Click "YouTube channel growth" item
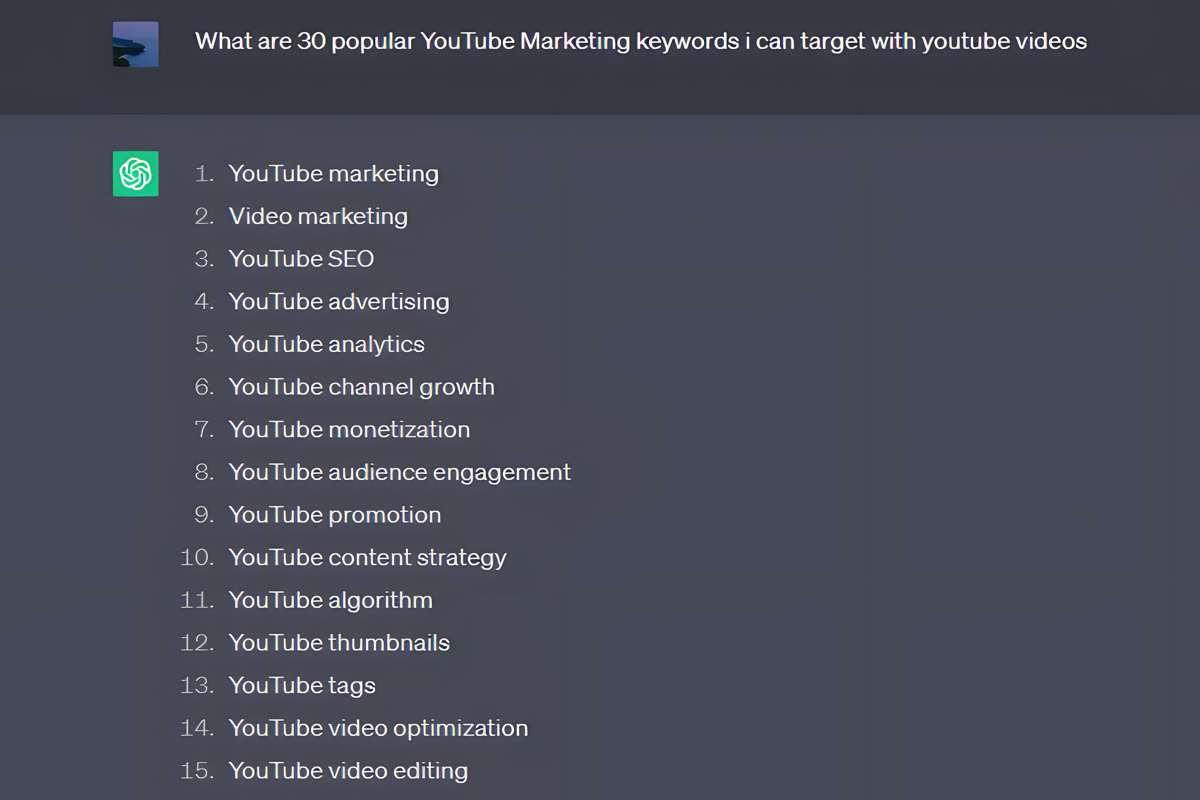Viewport: 1200px width, 800px height. [361, 387]
